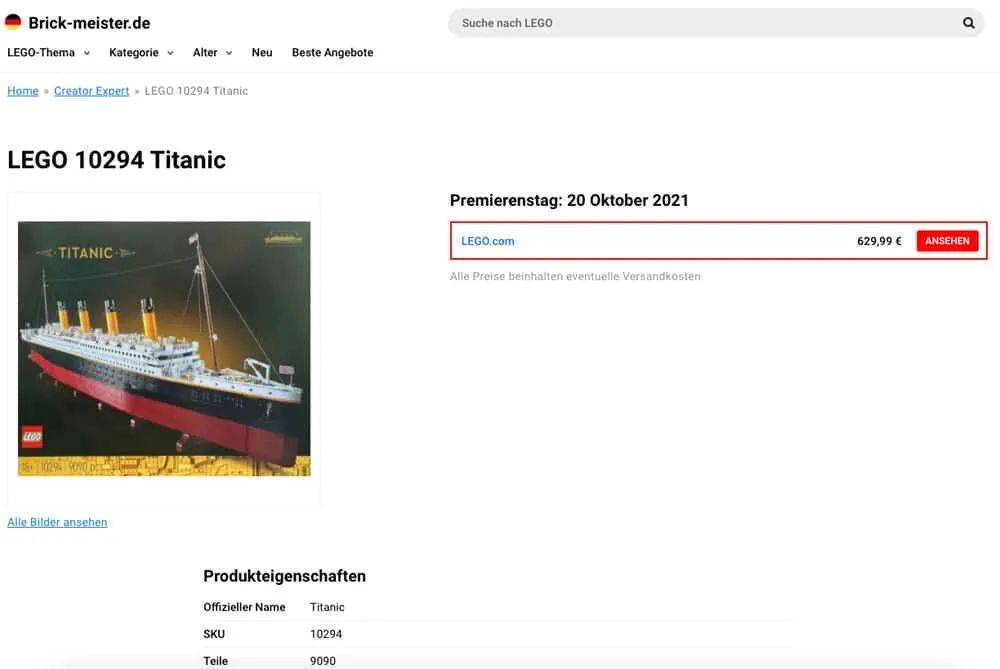Open the Alter menu
1000x669 pixels.
pos(205,52)
